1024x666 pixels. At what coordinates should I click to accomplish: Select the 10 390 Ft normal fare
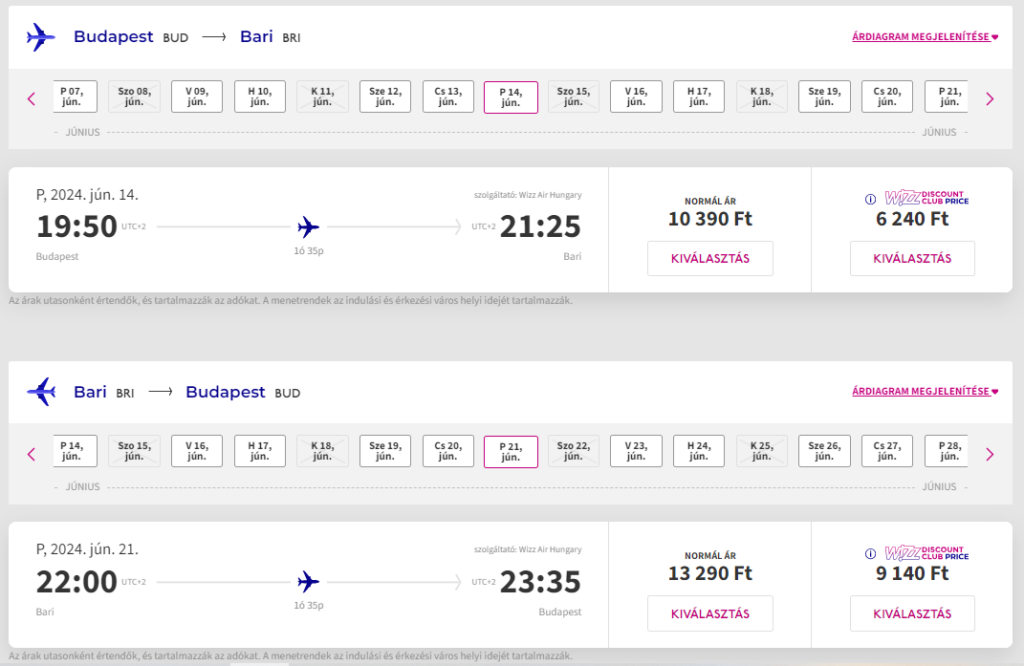click(x=710, y=258)
